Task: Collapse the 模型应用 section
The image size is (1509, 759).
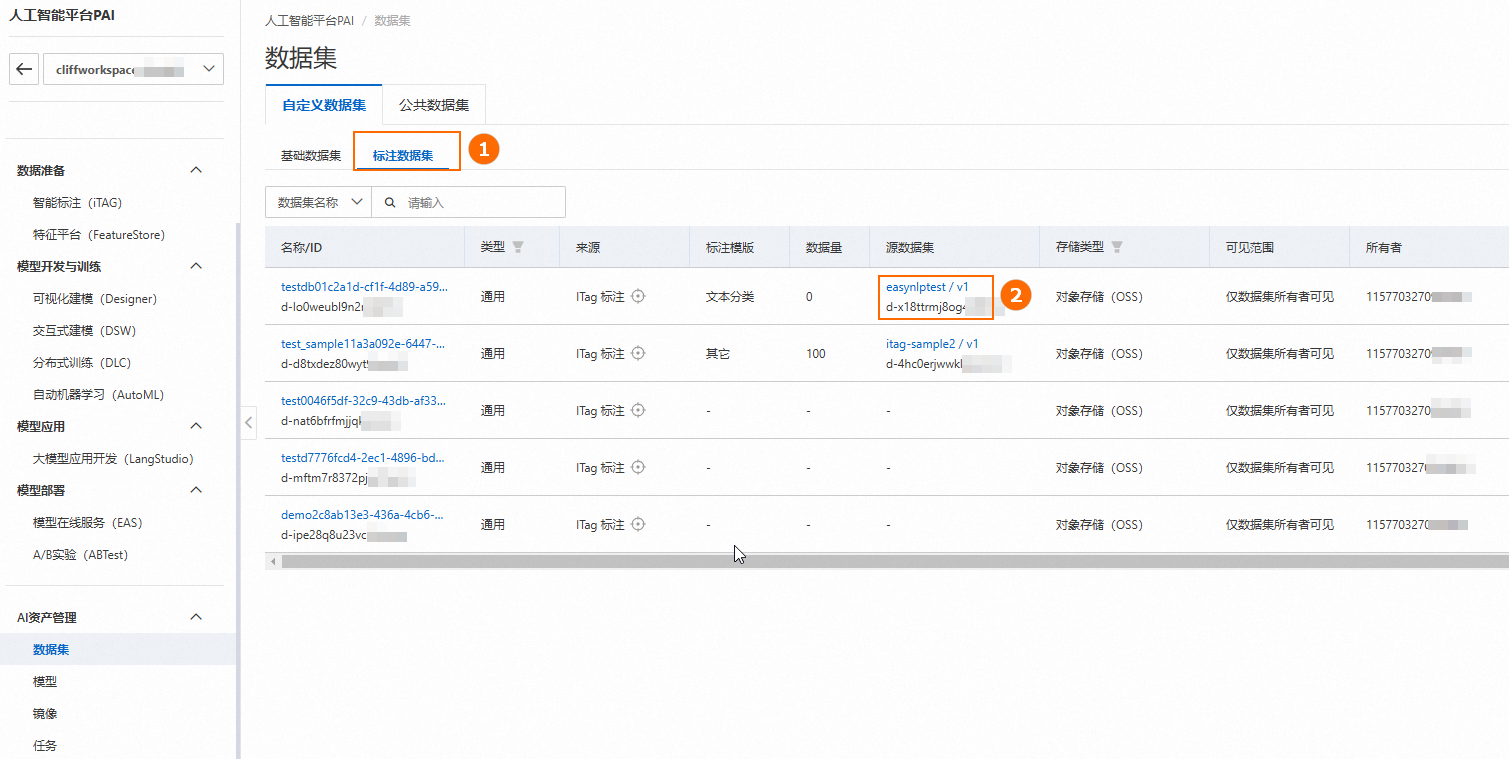Action: (196, 426)
